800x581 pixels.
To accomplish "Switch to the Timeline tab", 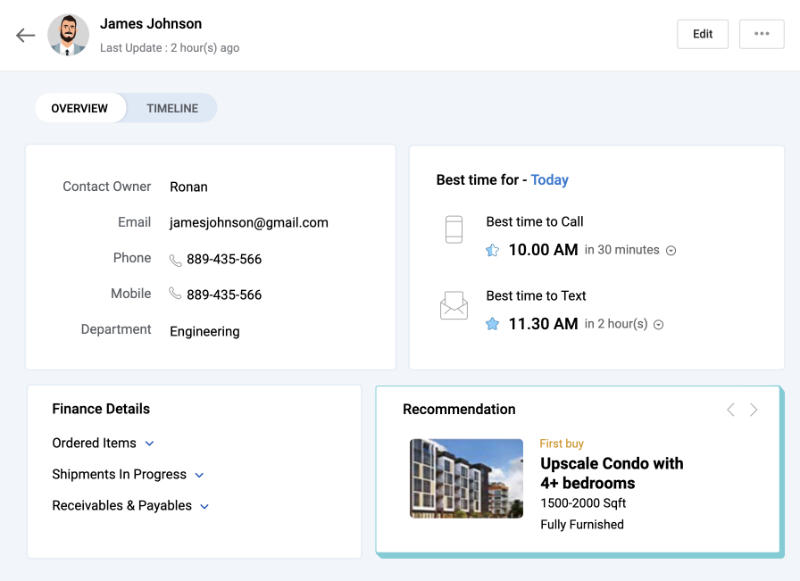I will pos(172,108).
